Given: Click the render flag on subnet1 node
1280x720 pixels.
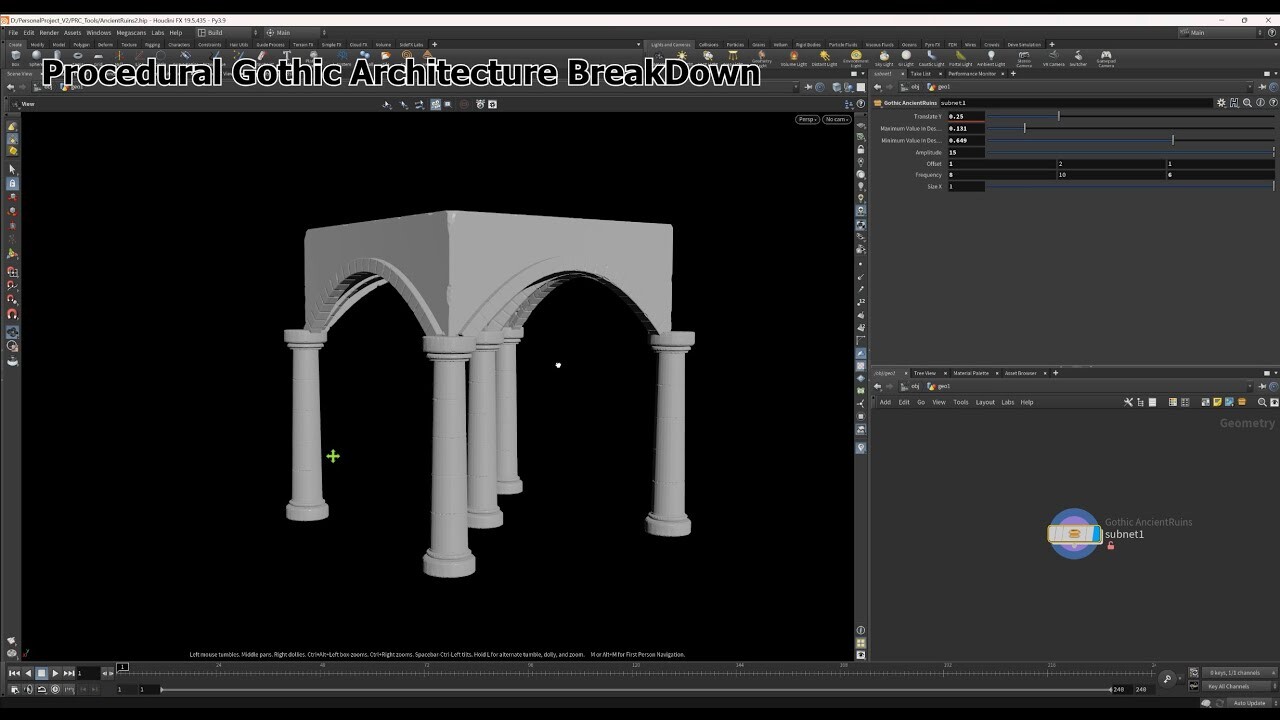Looking at the screenshot, I should (x=1096, y=533).
